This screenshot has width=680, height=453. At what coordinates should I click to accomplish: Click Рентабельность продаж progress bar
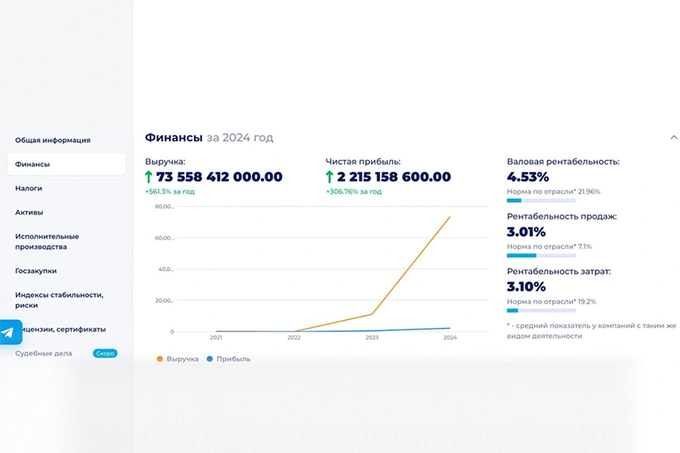[558, 255]
